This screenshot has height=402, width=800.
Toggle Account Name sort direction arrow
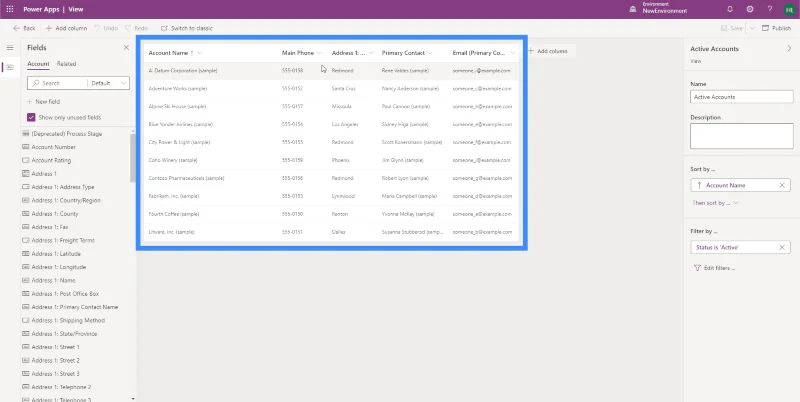(699, 185)
